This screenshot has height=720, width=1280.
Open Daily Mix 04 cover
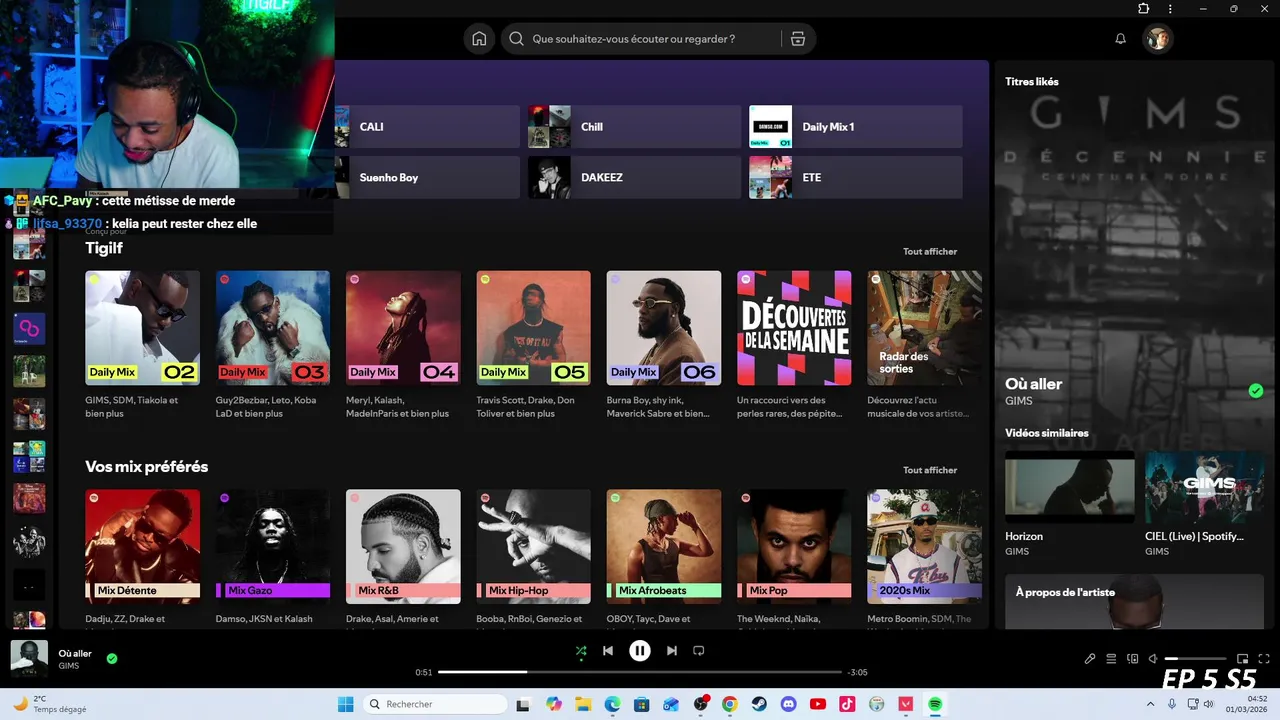pyautogui.click(x=403, y=328)
